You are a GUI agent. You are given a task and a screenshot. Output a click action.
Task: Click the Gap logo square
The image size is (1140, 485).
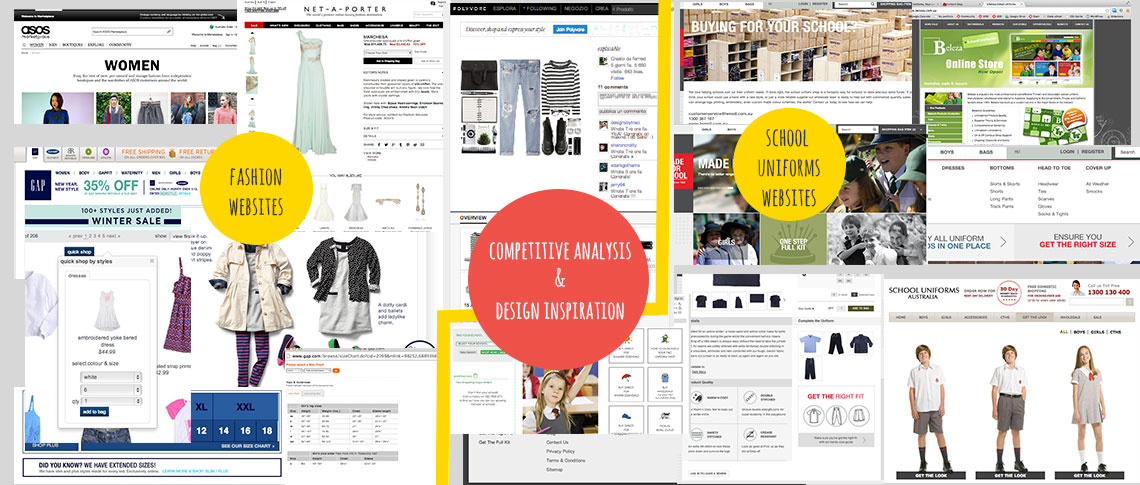[37, 185]
